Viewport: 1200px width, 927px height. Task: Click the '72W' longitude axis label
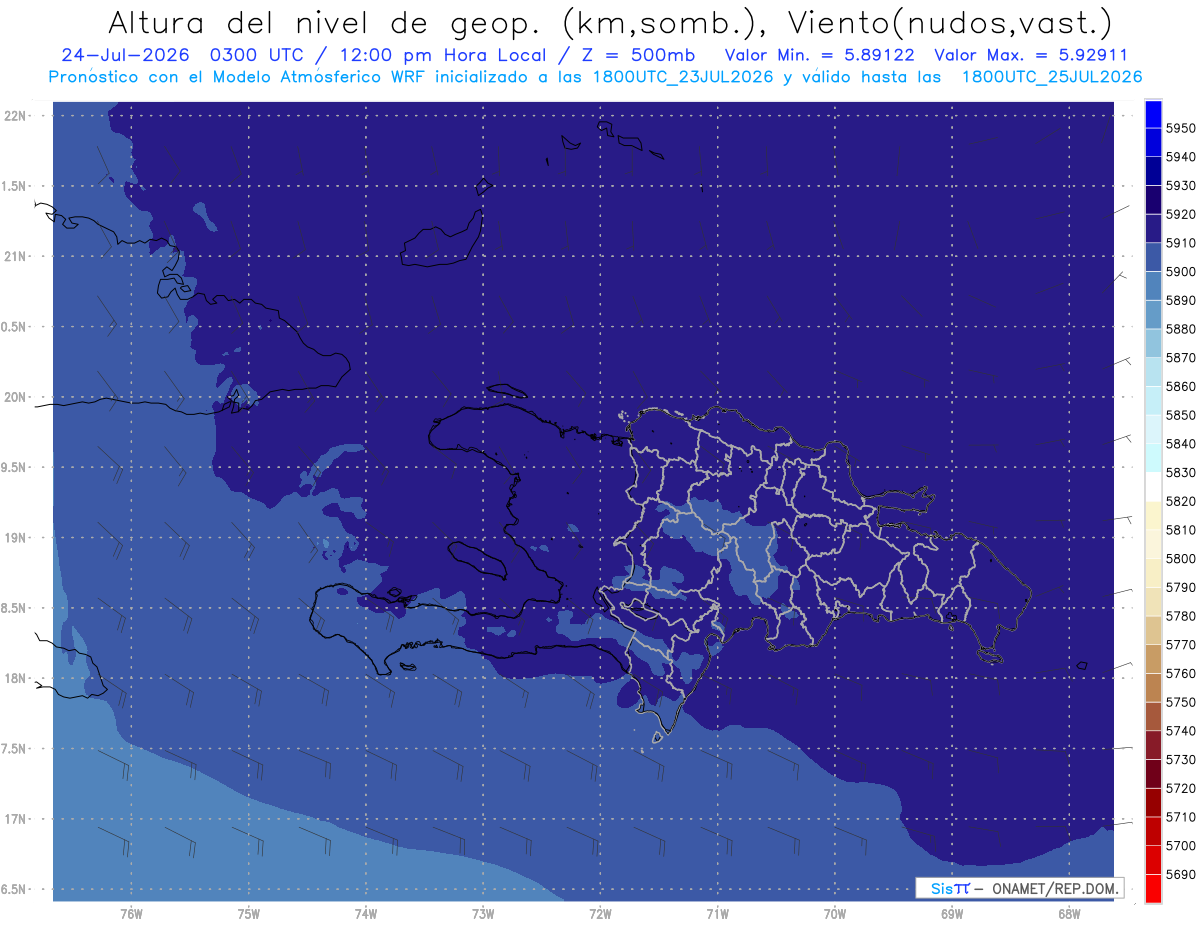click(600, 913)
